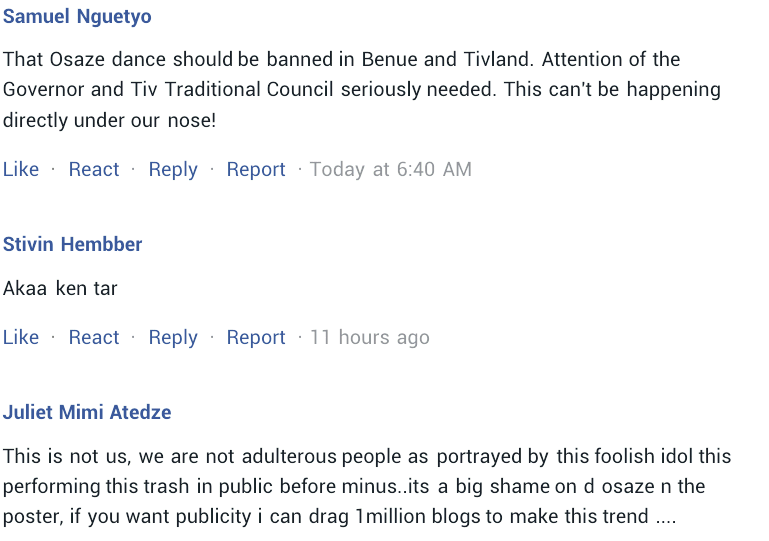Like Stivin Hembber's comment

(21, 337)
